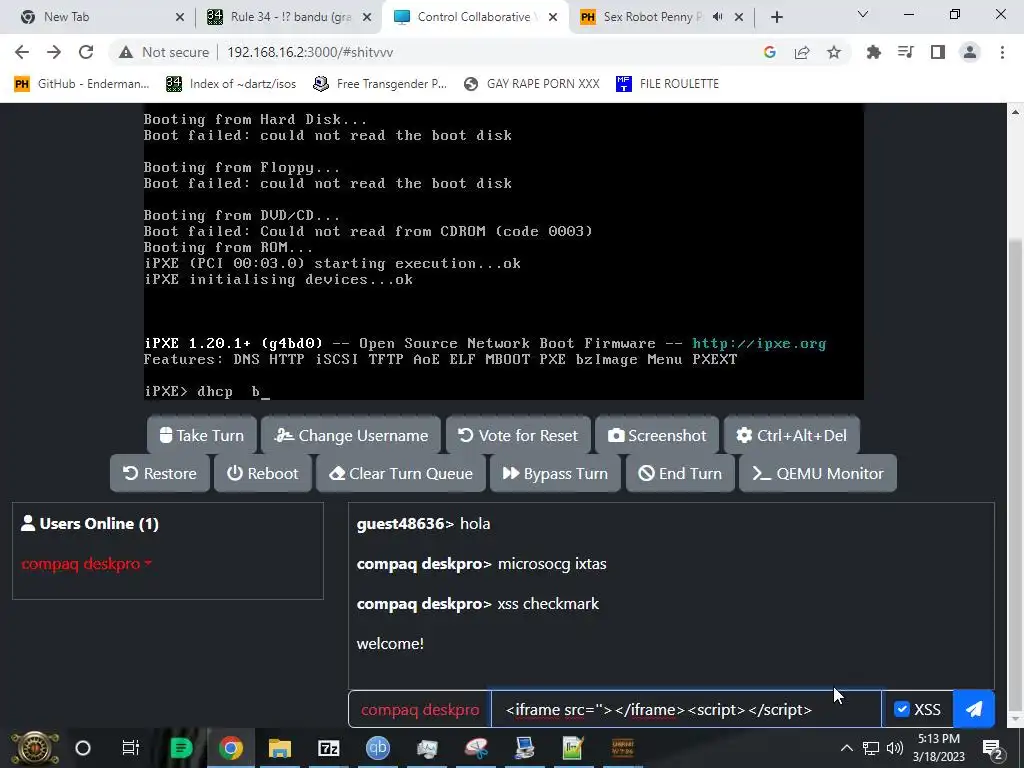The width and height of the screenshot is (1024, 768).
Task: Open the Snipping Tool taskbar icon
Action: pyautogui.click(x=476, y=748)
